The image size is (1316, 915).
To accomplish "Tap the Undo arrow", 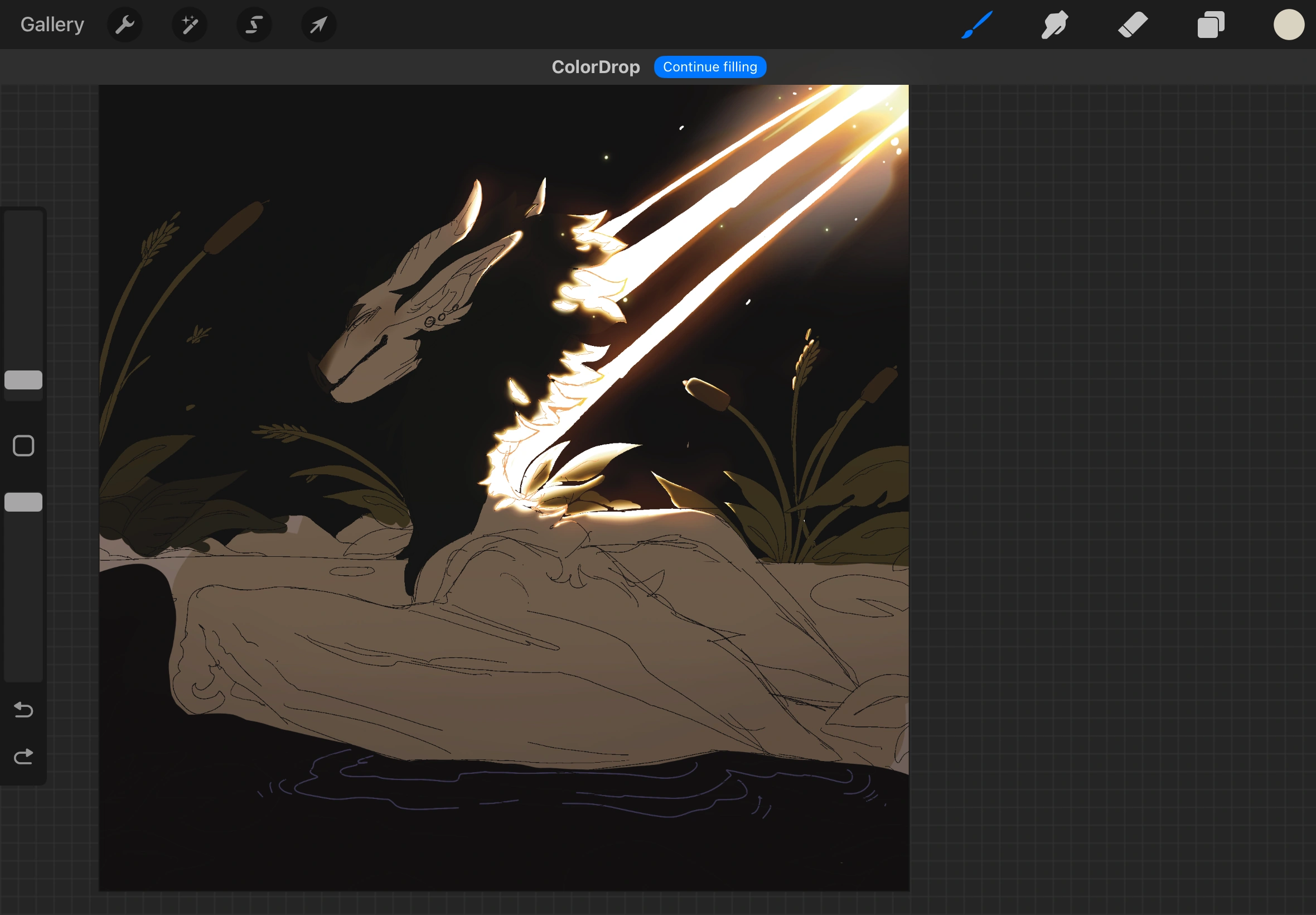I will (23, 710).
